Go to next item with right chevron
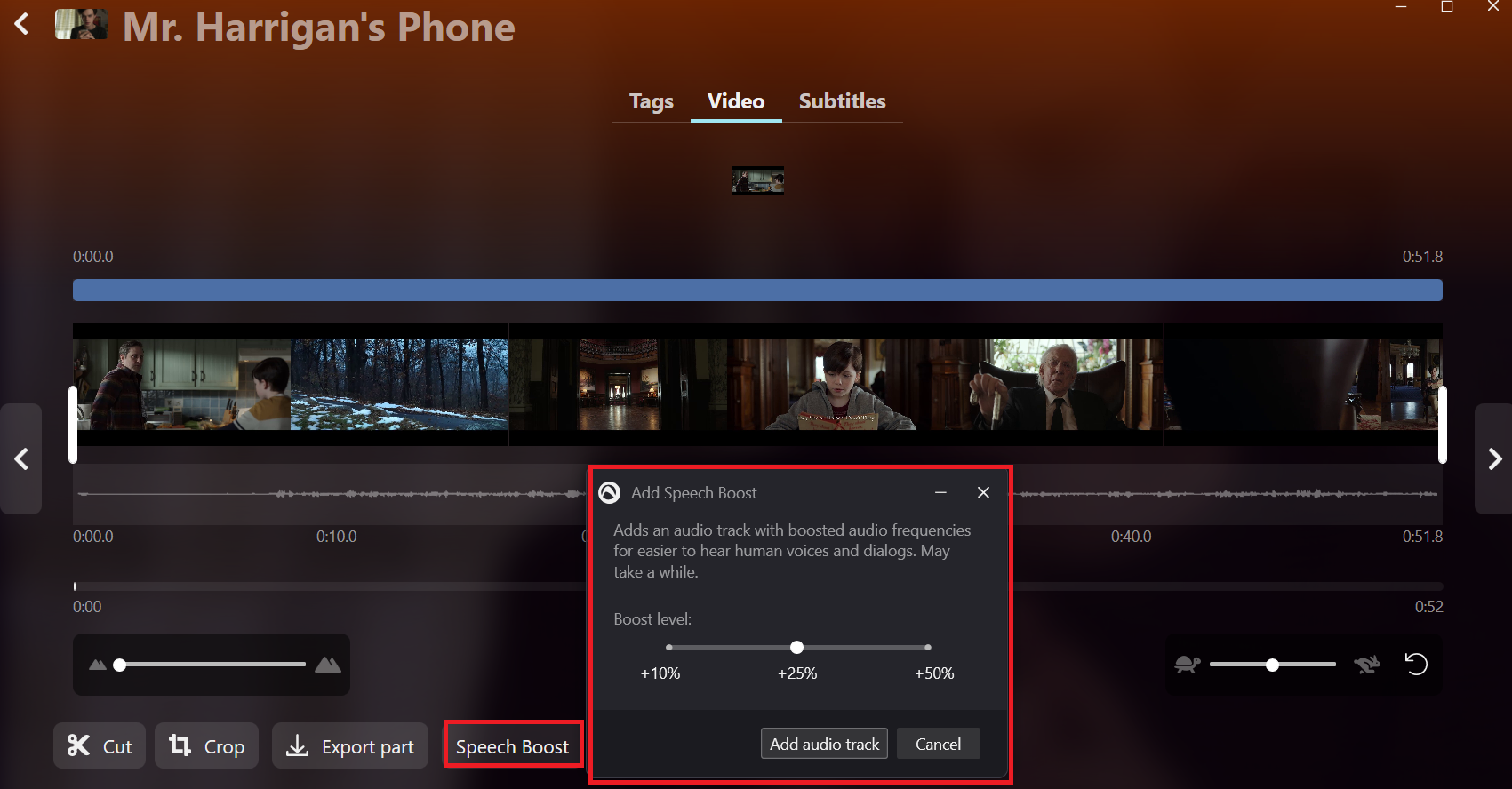The height and width of the screenshot is (789, 1512). click(1494, 459)
